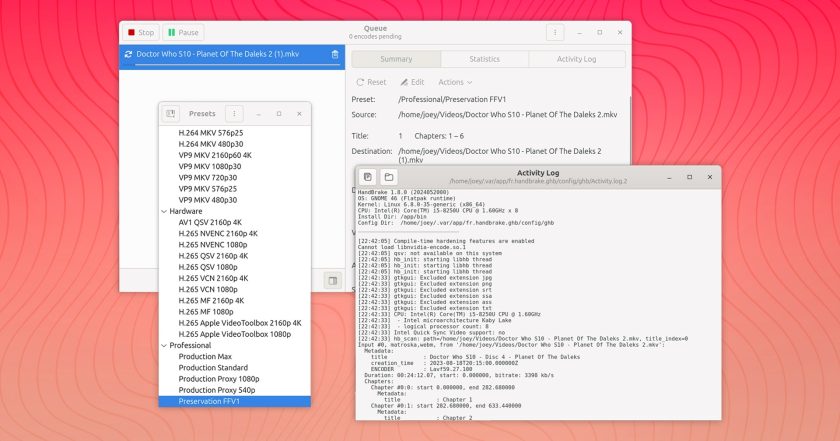Close the Queue window
This screenshot has height=441, width=840.
coord(620,33)
